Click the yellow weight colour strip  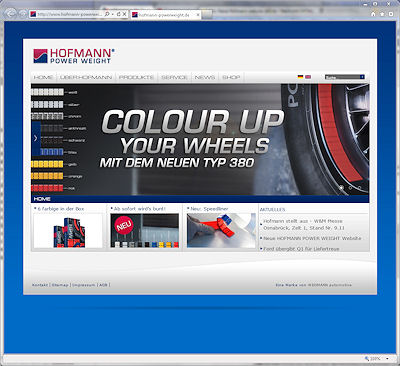[x=47, y=164]
